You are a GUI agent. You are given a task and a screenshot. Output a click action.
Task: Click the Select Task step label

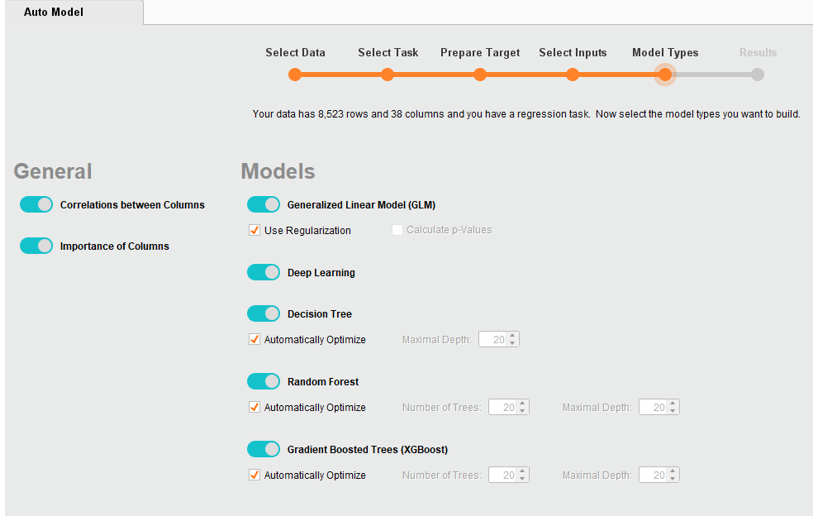388,53
